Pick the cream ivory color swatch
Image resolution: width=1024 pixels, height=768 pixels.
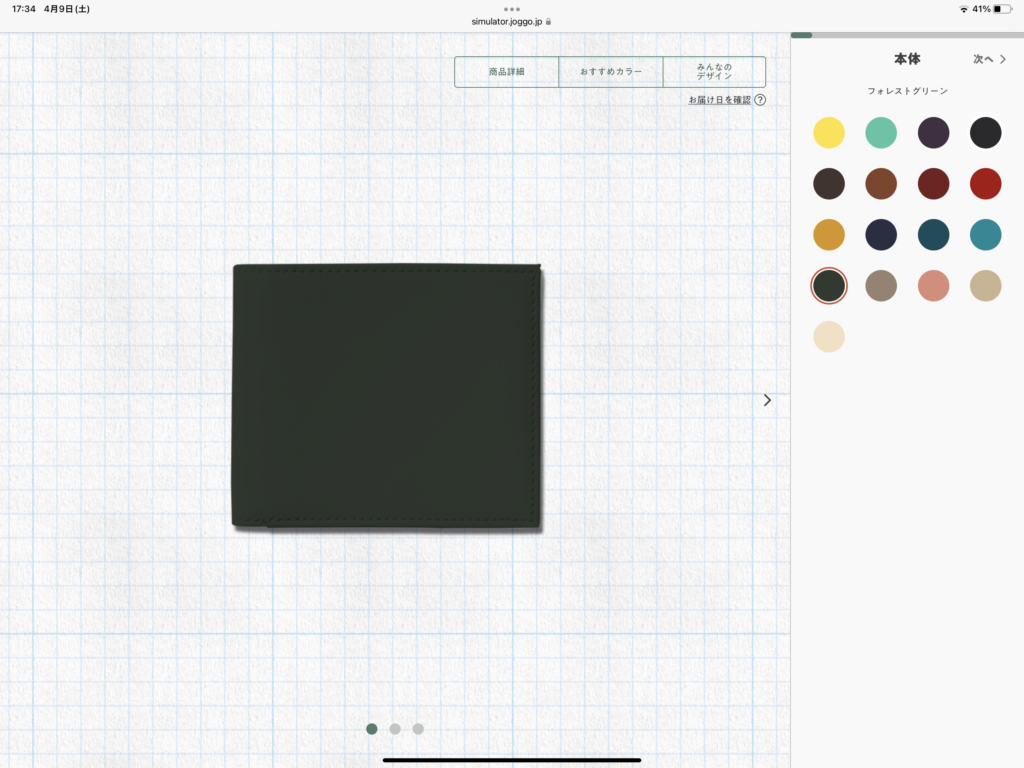[828, 337]
